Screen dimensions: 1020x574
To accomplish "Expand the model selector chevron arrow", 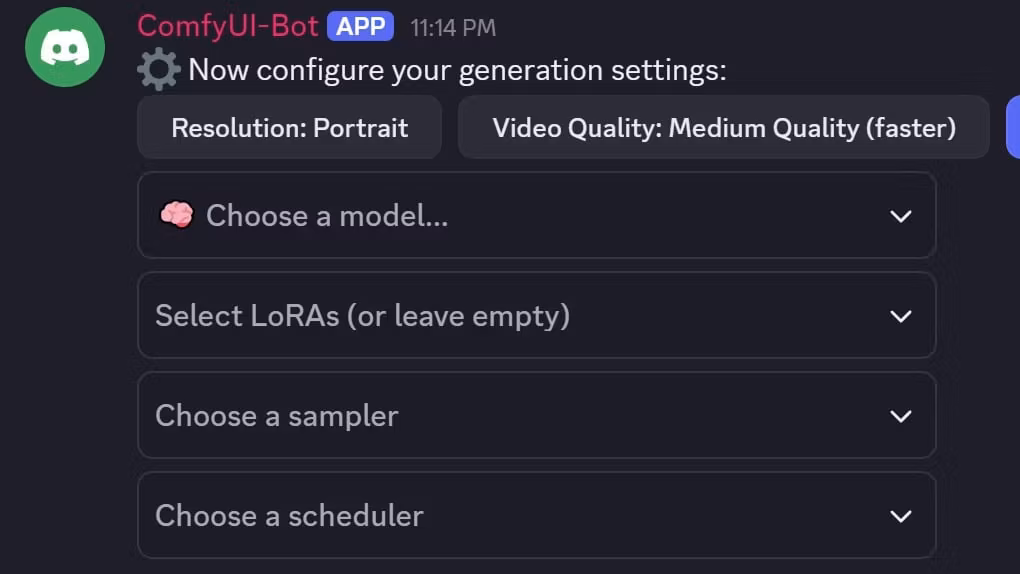I will pos(901,216).
